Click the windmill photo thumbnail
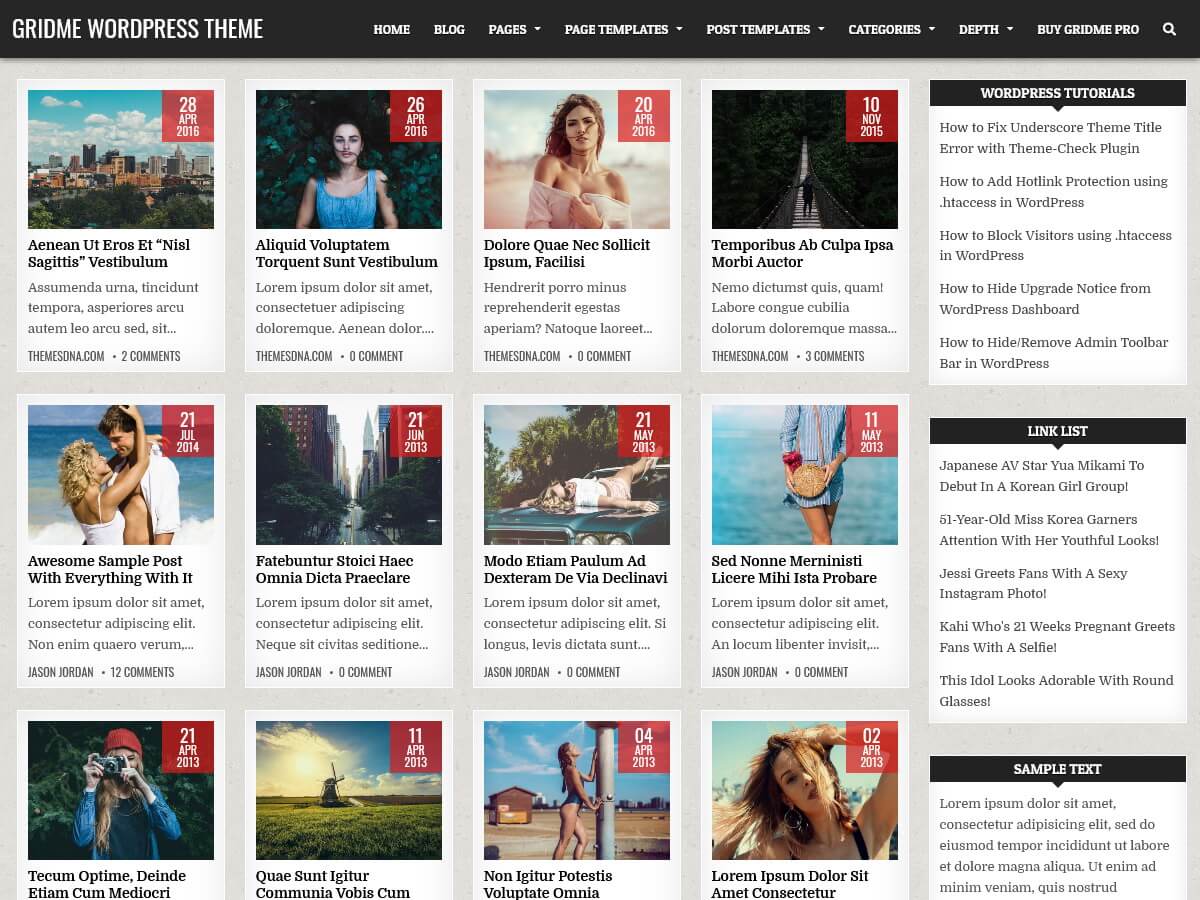 point(348,790)
